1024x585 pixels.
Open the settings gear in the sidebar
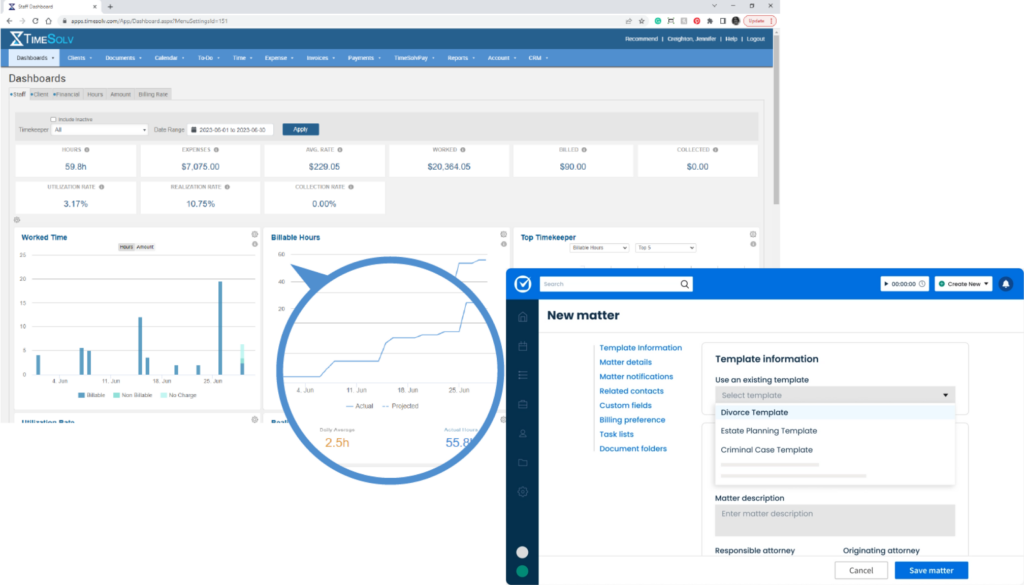click(522, 492)
